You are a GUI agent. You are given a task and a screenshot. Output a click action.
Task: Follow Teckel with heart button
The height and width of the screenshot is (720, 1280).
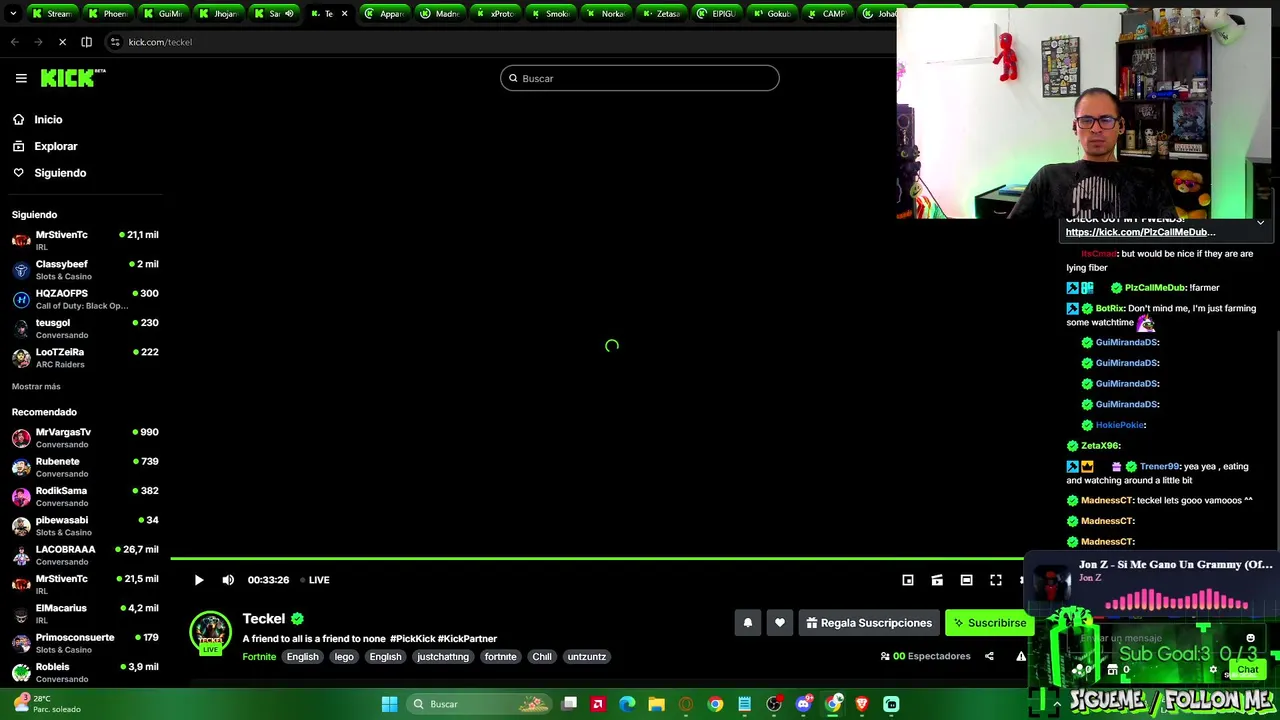[780, 623]
